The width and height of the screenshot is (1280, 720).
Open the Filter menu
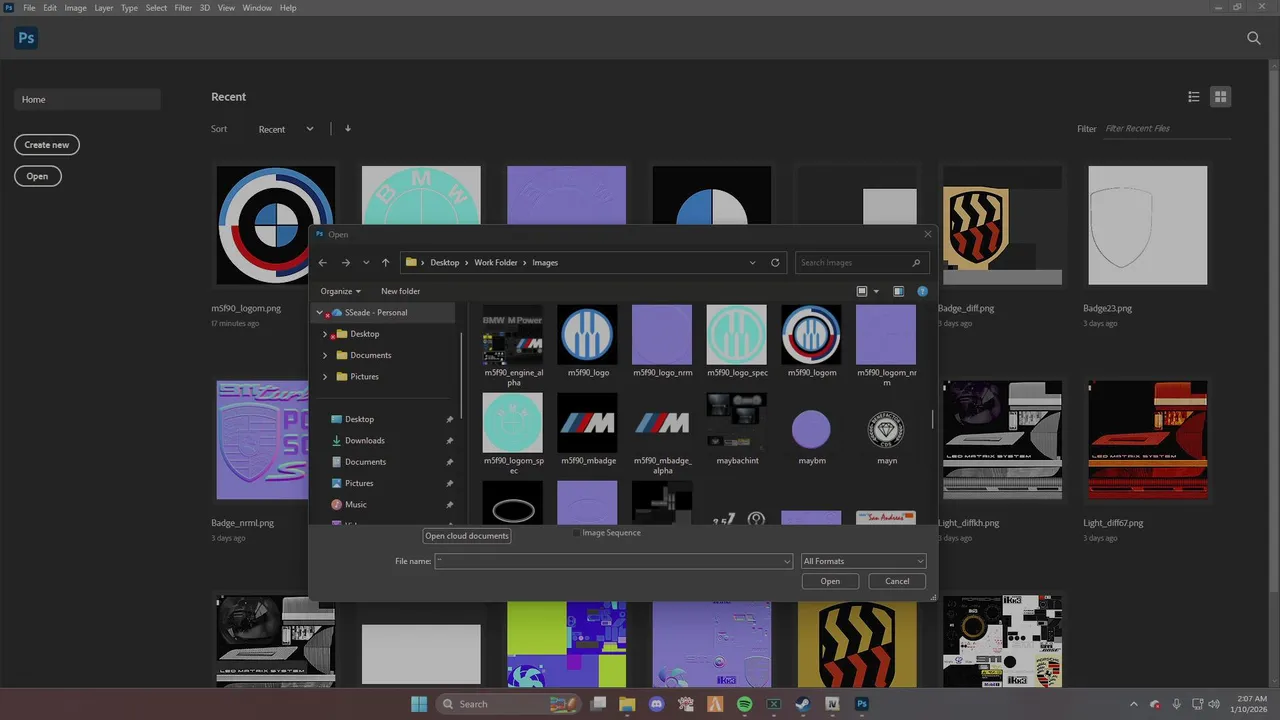(183, 8)
